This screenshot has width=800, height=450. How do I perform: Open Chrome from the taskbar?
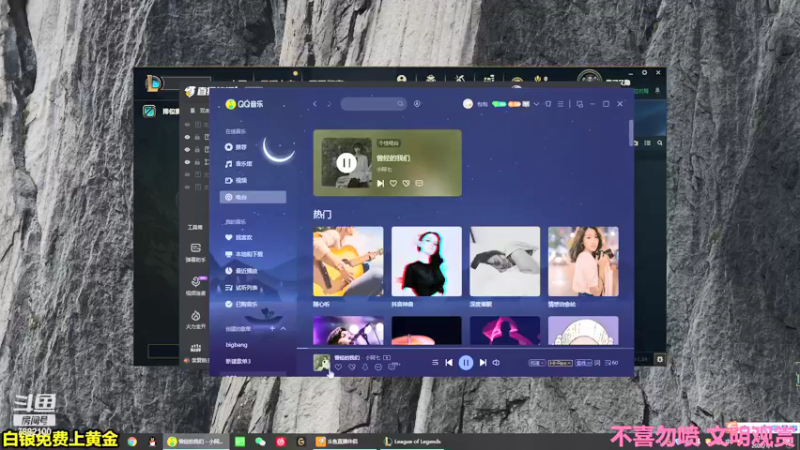pyautogui.click(x=132, y=442)
